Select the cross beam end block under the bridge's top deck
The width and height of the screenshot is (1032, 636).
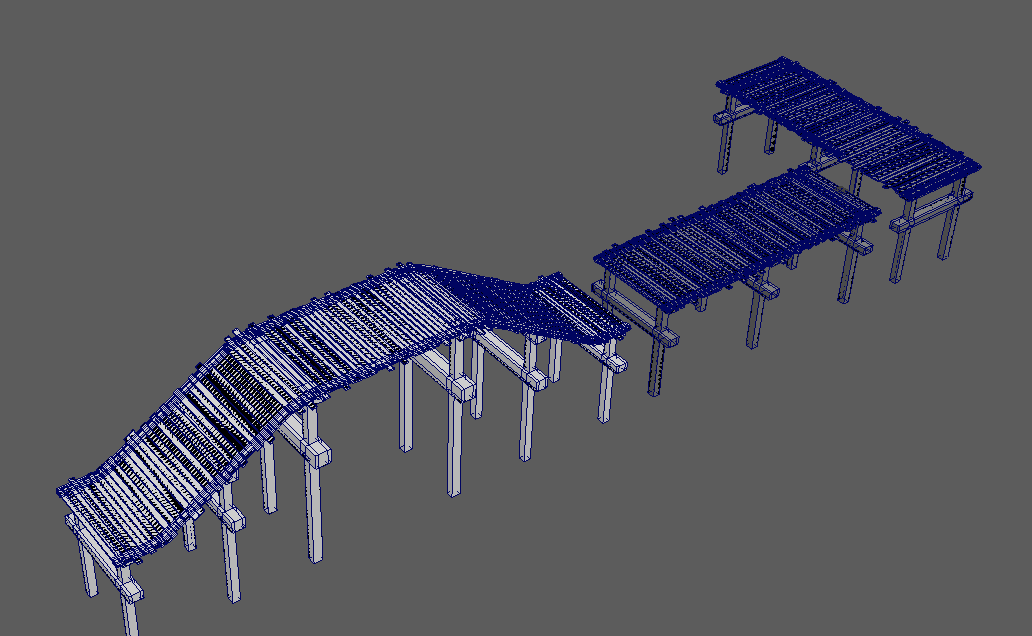(x=462, y=388)
